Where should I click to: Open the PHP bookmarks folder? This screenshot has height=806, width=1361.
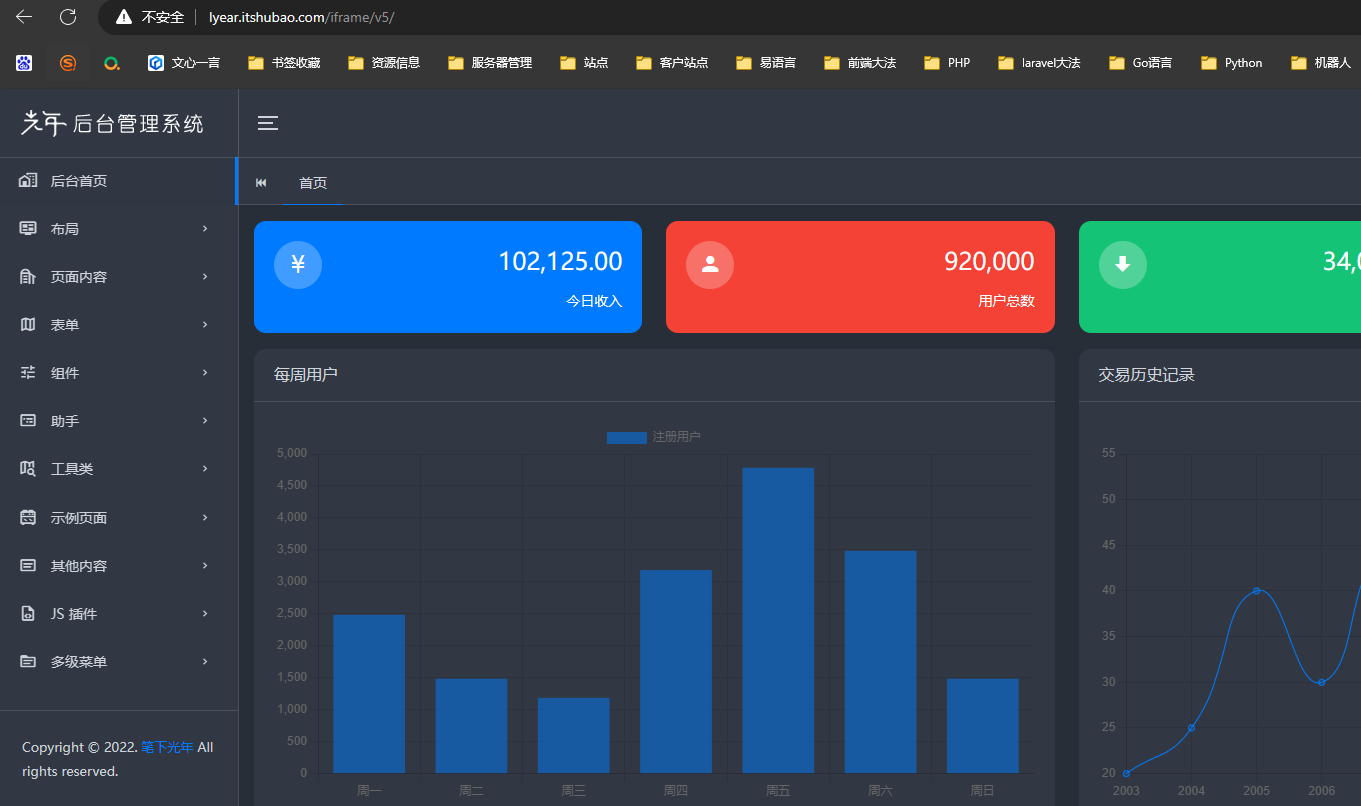click(x=947, y=63)
